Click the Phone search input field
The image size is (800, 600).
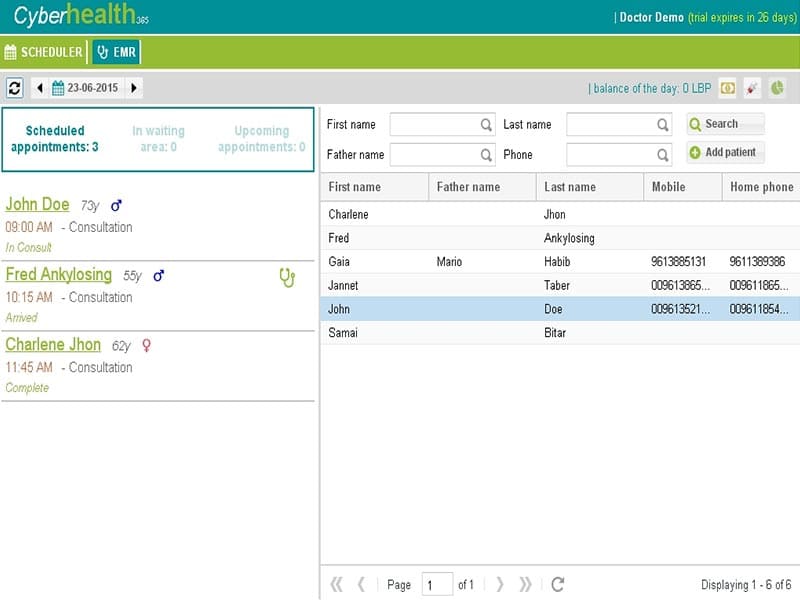(619, 155)
